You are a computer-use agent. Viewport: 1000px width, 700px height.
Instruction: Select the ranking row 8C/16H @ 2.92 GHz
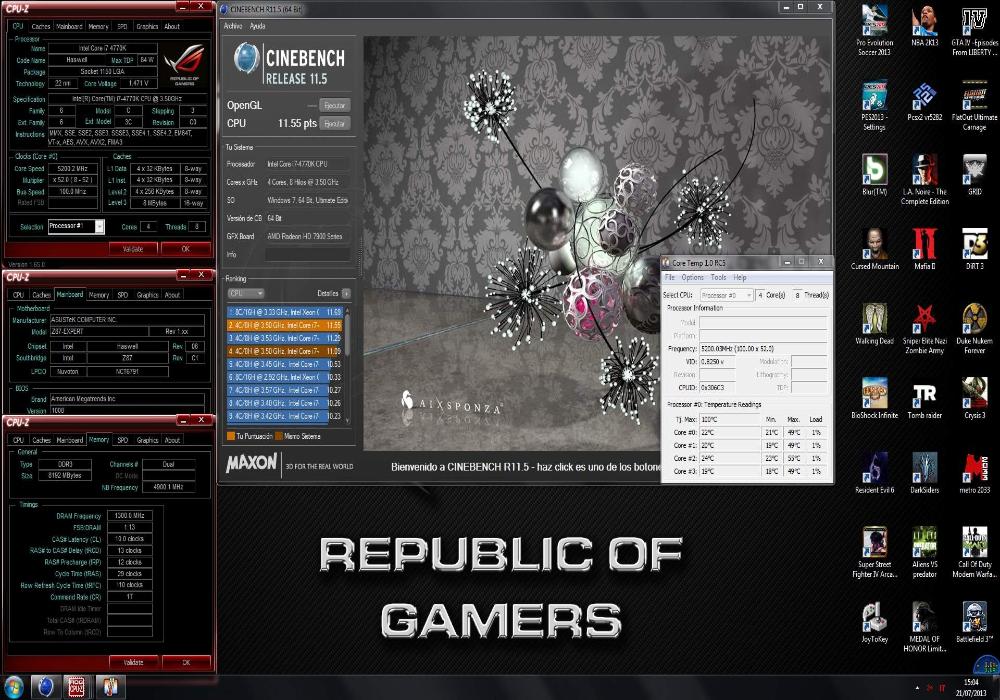tap(284, 377)
